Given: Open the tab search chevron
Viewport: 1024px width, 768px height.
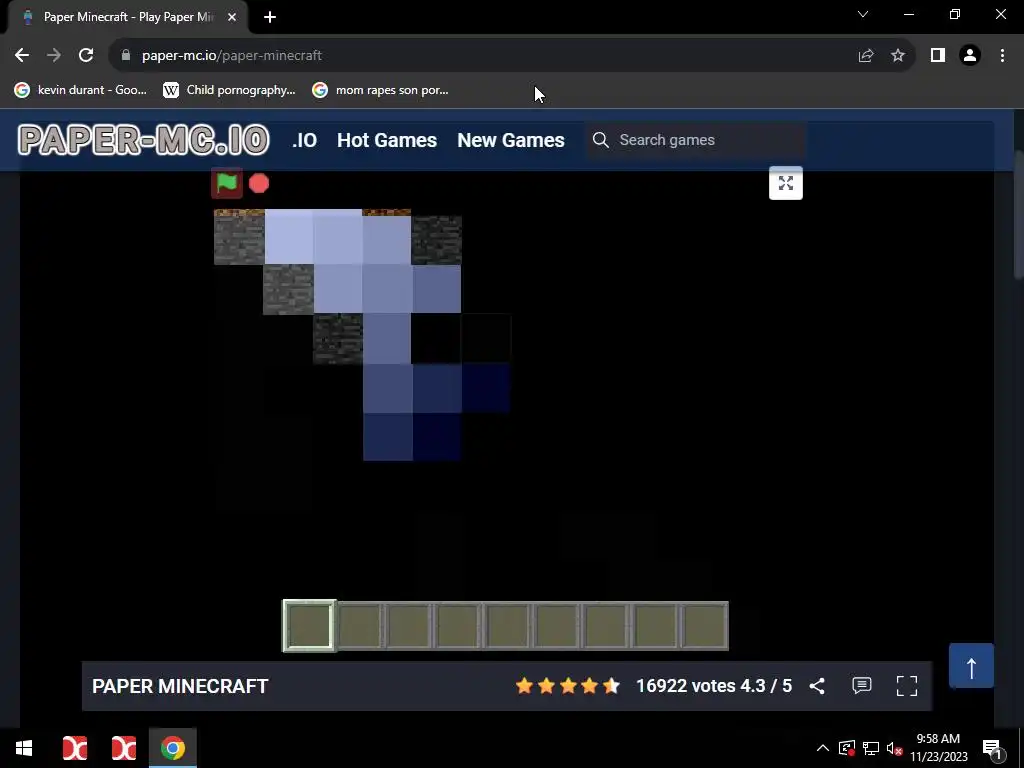Looking at the screenshot, I should pos(863,14).
